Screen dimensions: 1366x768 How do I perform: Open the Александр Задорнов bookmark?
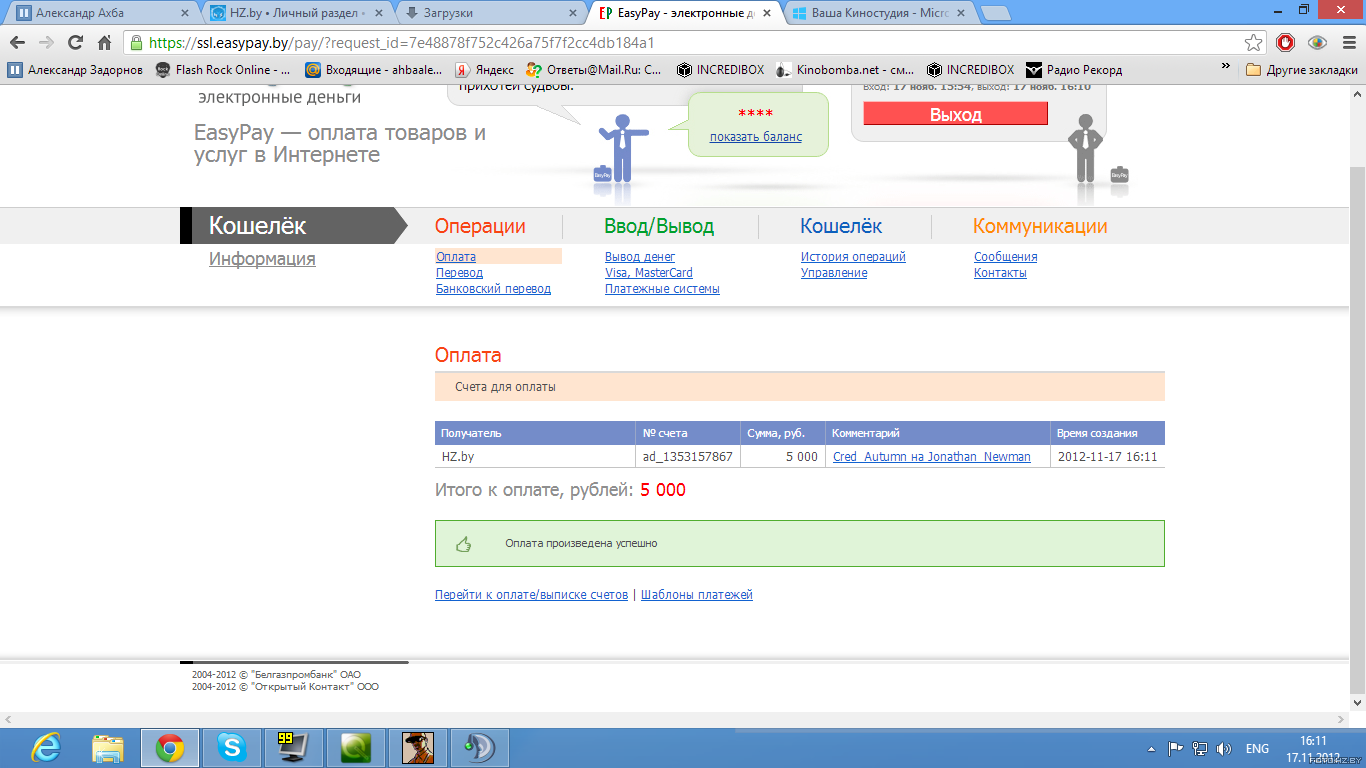click(x=75, y=70)
